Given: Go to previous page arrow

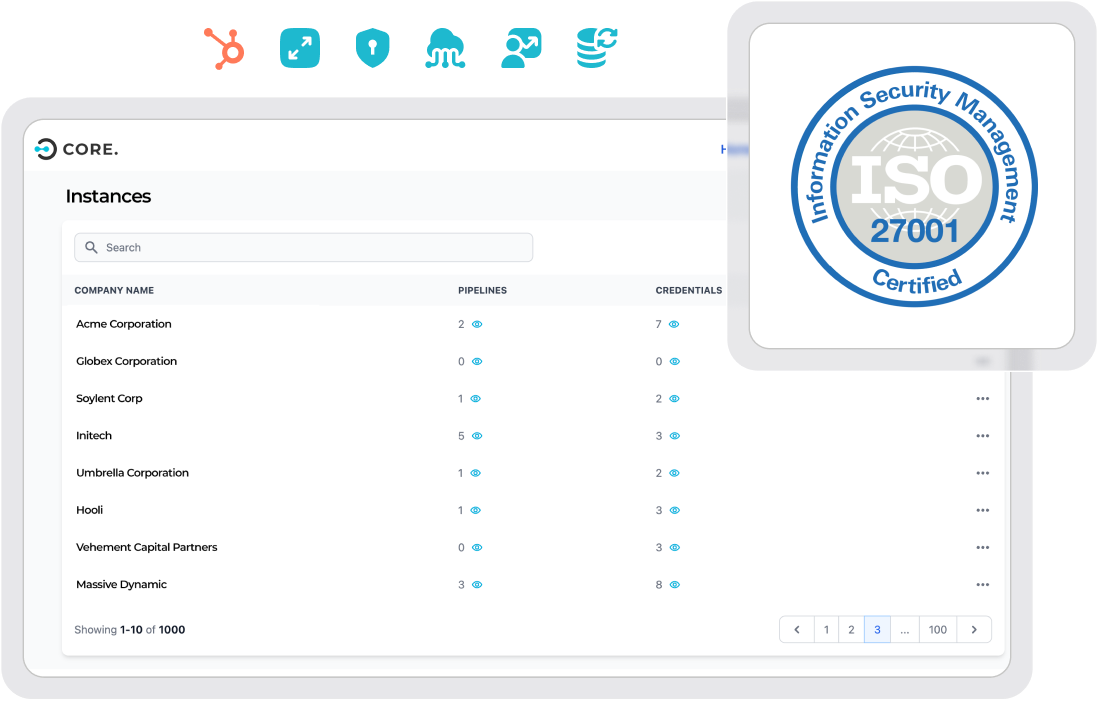Looking at the screenshot, I should click(x=797, y=630).
